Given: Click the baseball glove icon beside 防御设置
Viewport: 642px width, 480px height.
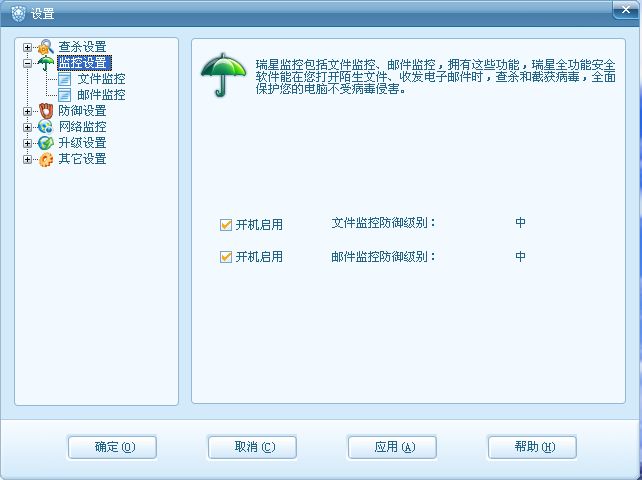Looking at the screenshot, I should point(46,111).
